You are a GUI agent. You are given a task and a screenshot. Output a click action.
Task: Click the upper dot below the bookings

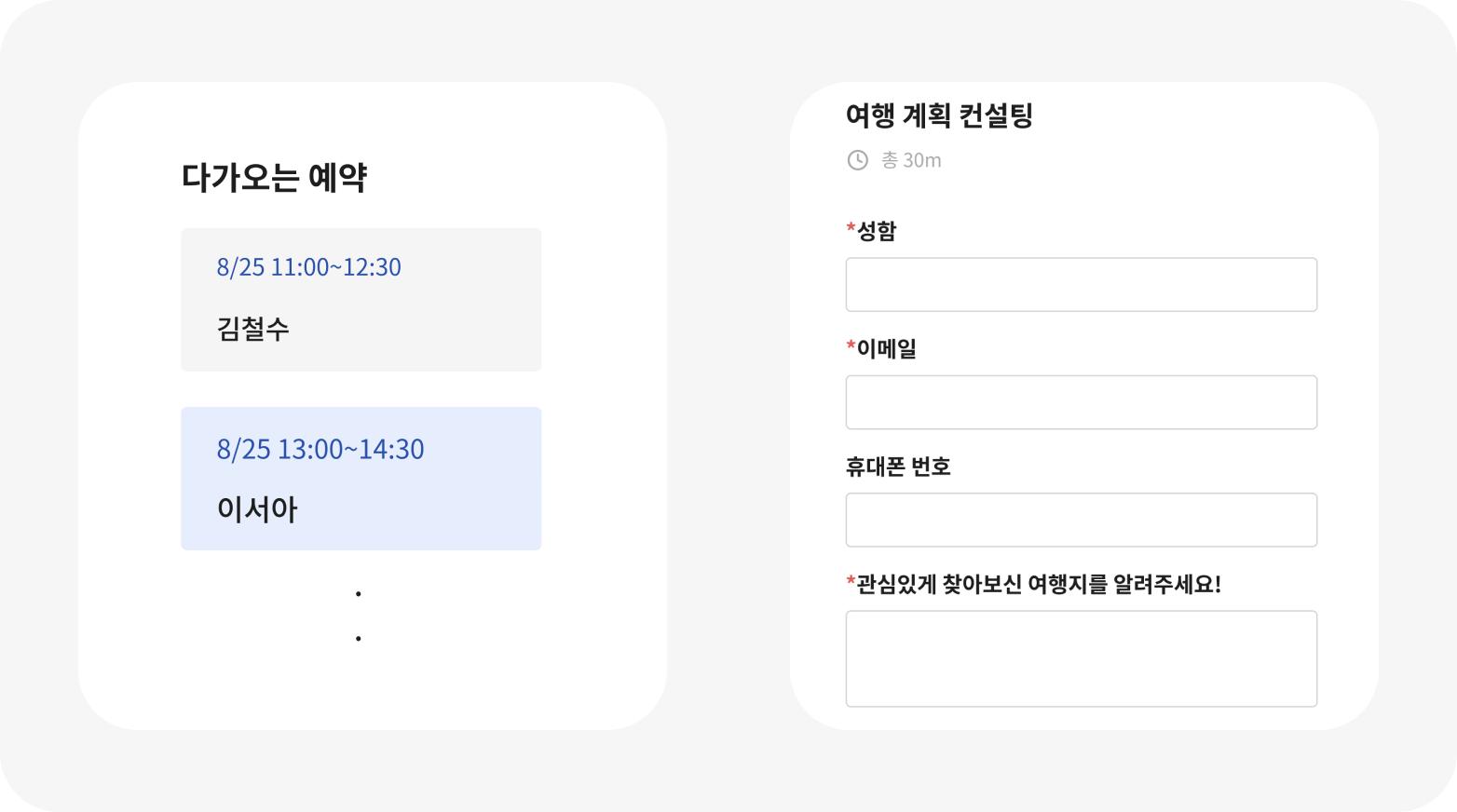(359, 593)
